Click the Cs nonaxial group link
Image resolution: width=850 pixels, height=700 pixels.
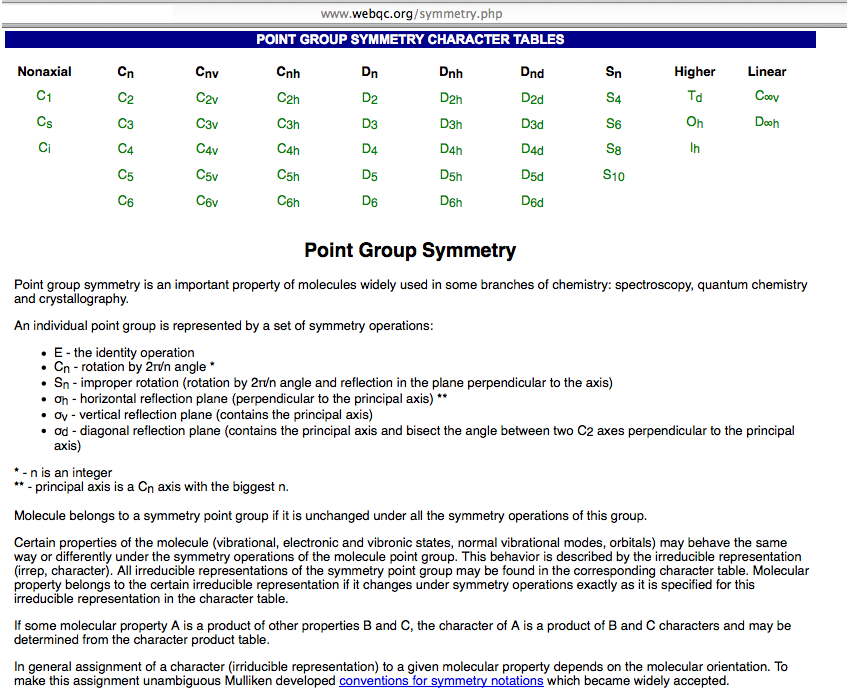point(44,123)
